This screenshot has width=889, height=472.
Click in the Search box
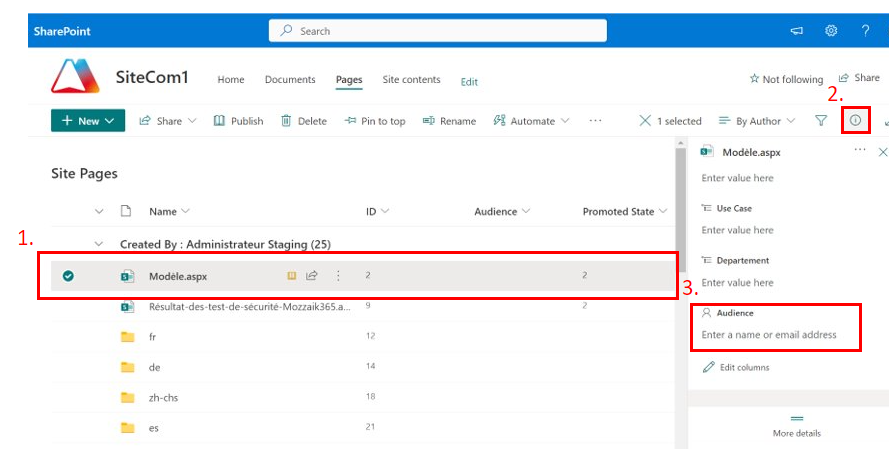(438, 31)
